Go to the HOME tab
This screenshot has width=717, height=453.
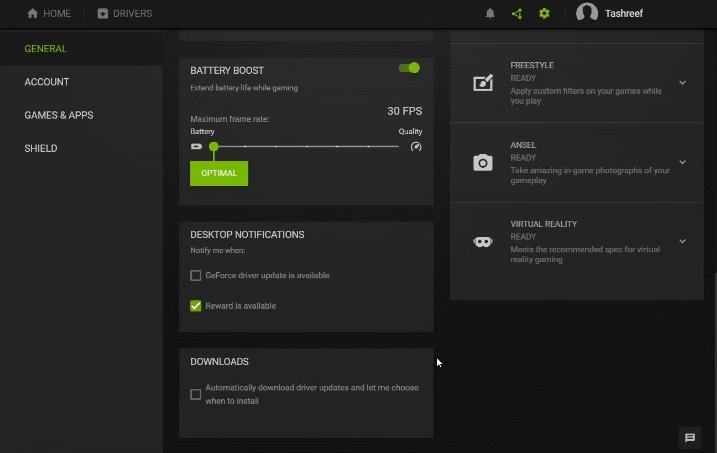(x=49, y=14)
